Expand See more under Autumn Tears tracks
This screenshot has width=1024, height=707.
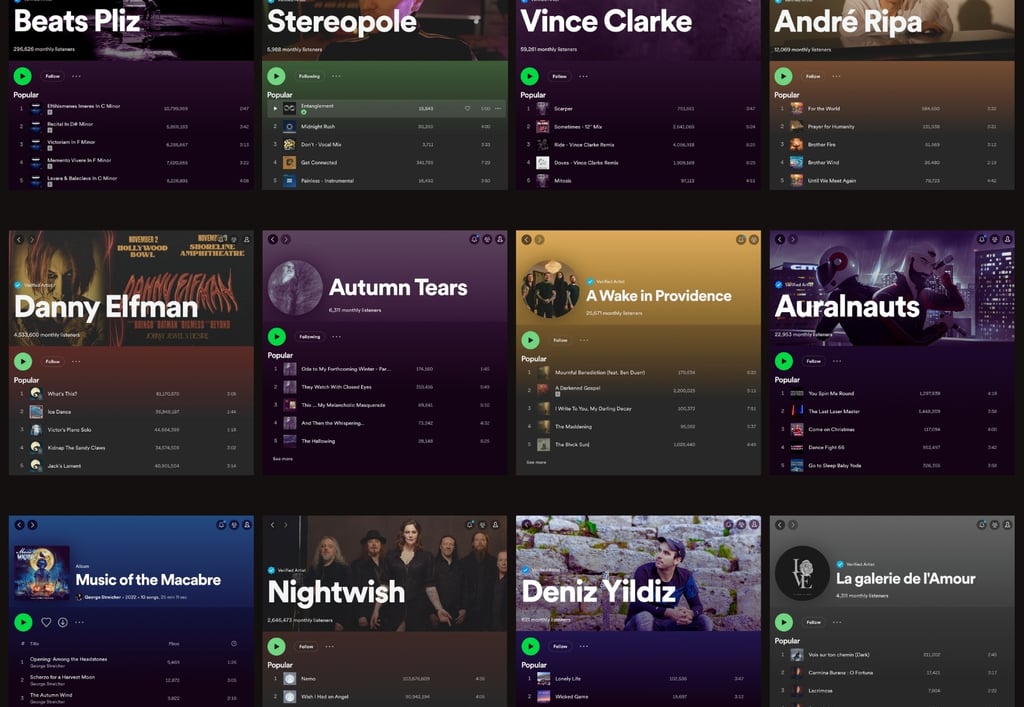point(283,459)
